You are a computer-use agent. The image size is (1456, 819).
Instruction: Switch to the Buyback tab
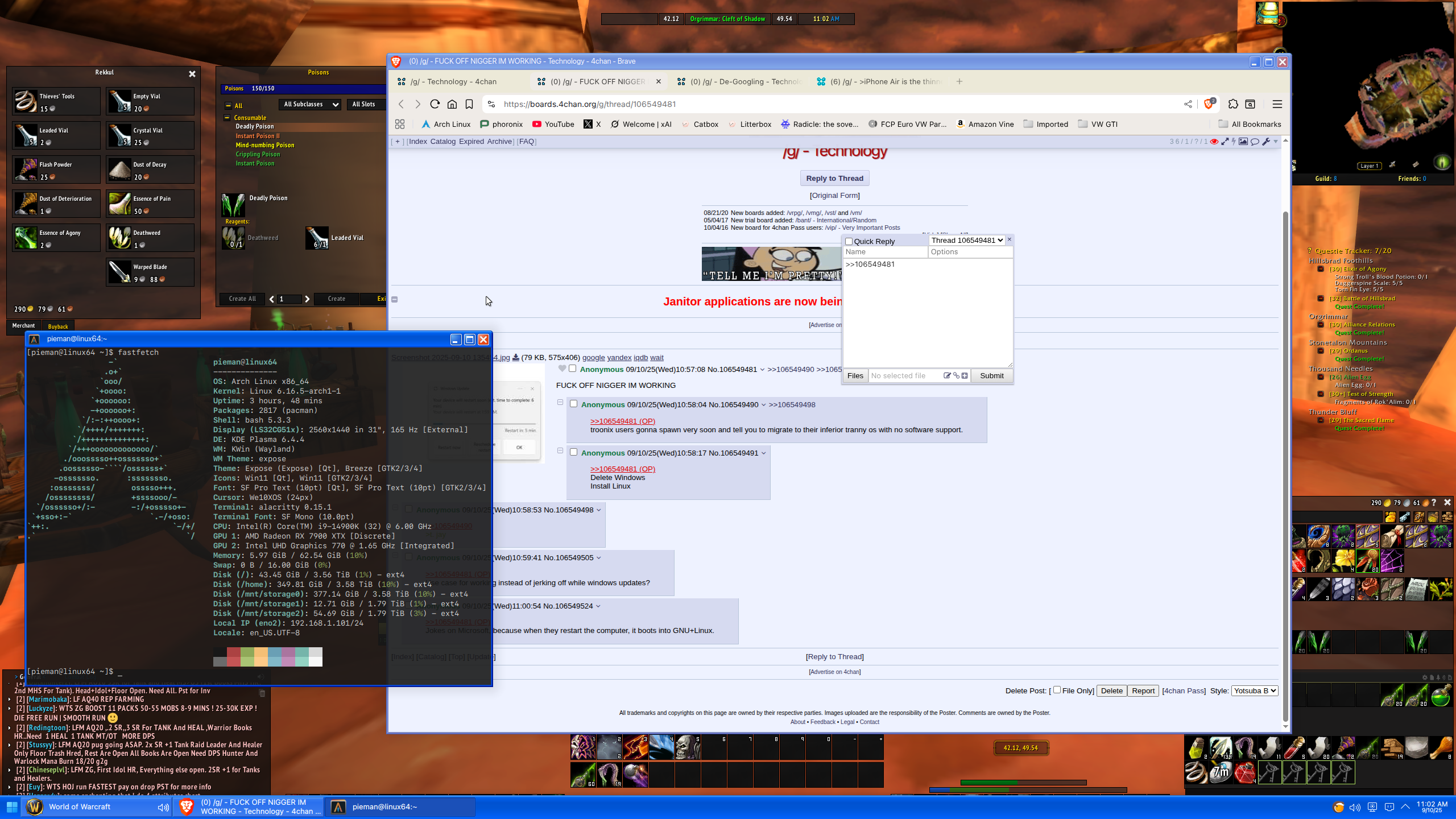[58, 326]
